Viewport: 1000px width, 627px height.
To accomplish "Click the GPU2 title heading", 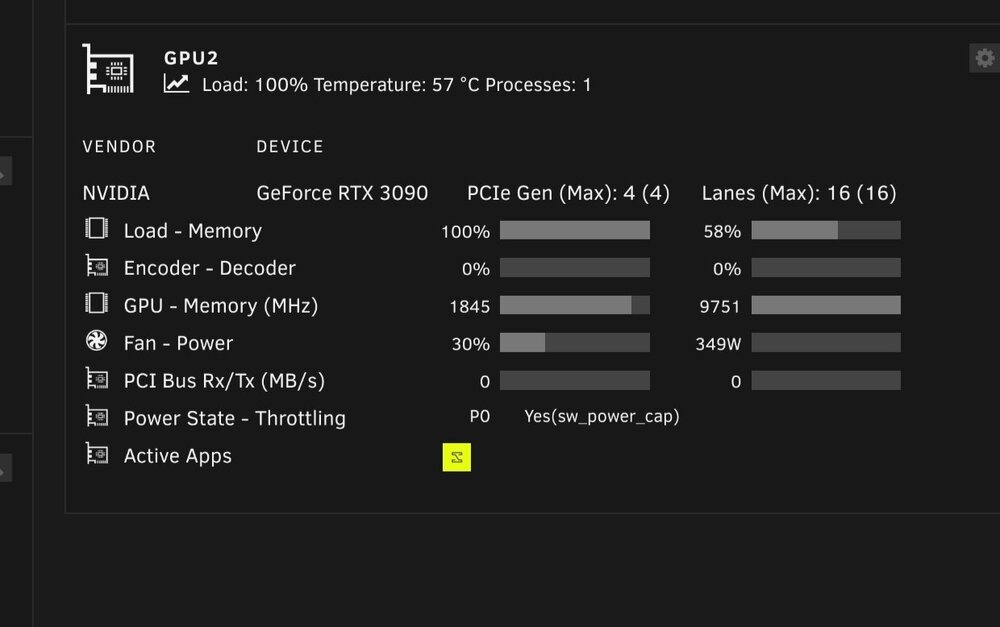I will pyautogui.click(x=191, y=58).
